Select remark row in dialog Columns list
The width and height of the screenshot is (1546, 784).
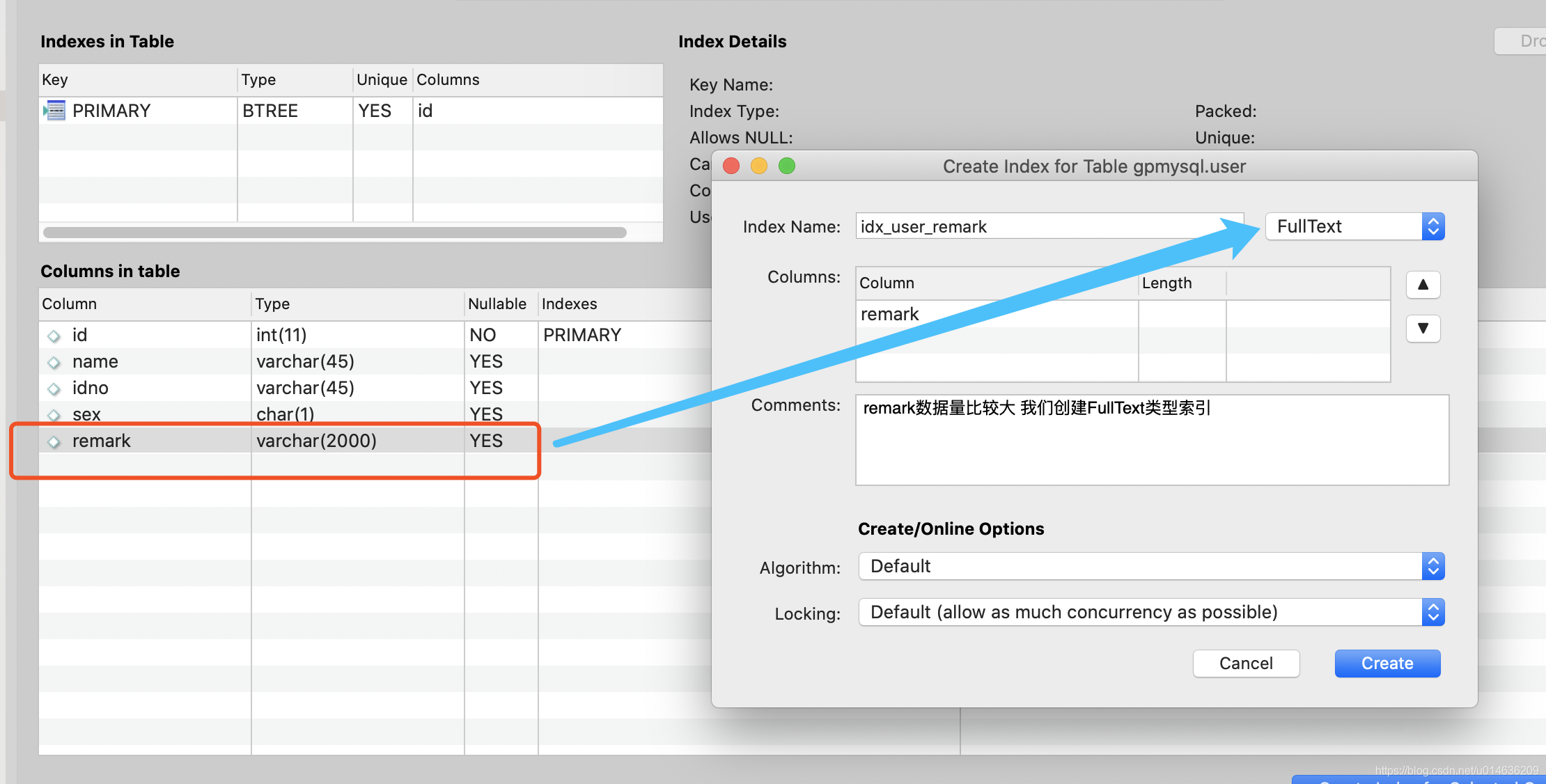tap(1123, 314)
